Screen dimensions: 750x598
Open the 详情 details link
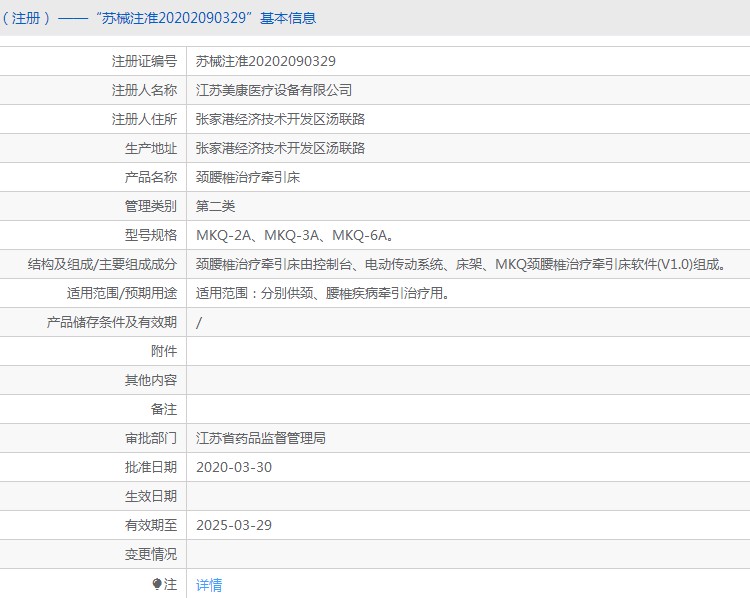point(209,585)
